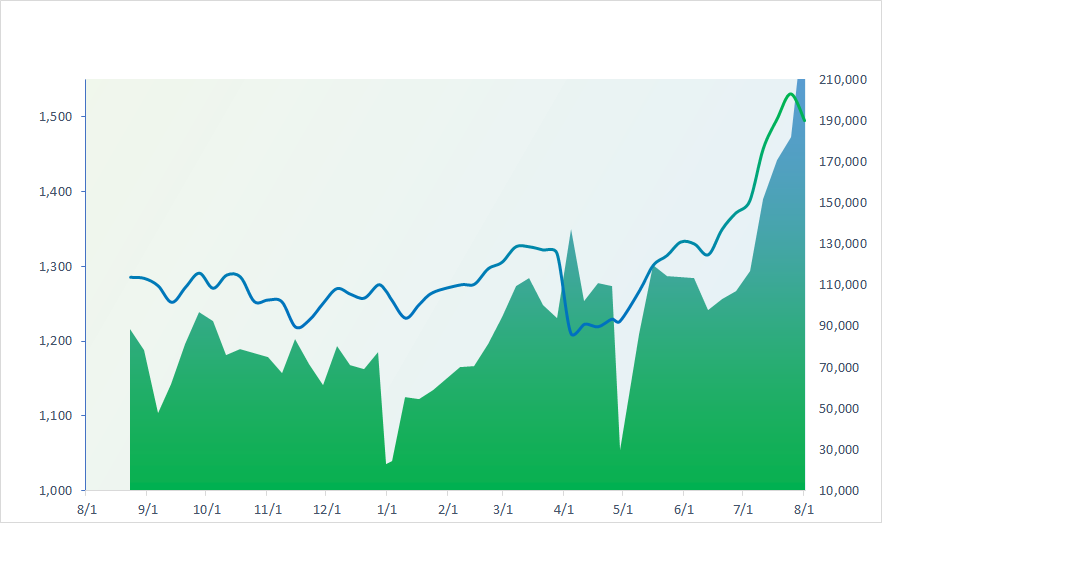This screenshot has width=1092, height=578.
Task: Click the 1/1 date label
Action: (x=387, y=509)
